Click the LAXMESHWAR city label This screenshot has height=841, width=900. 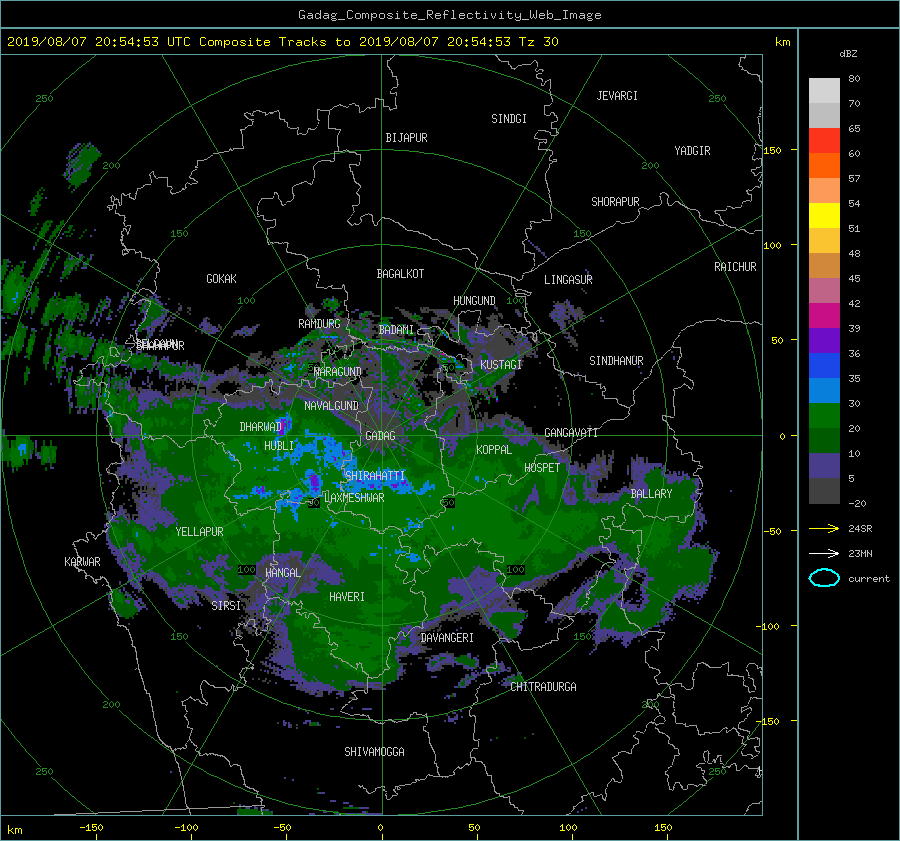click(x=354, y=498)
